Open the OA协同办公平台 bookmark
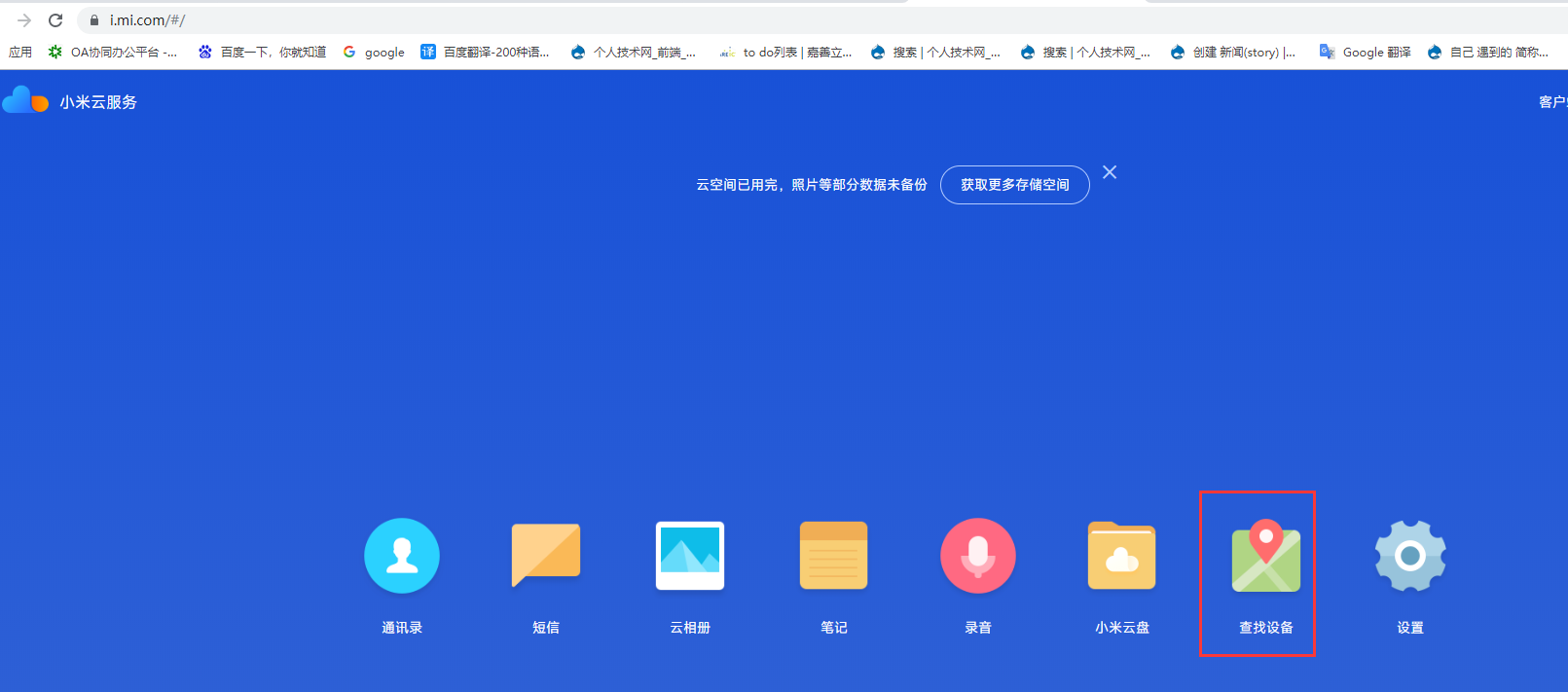Image resolution: width=1568 pixels, height=692 pixels. coord(113,52)
